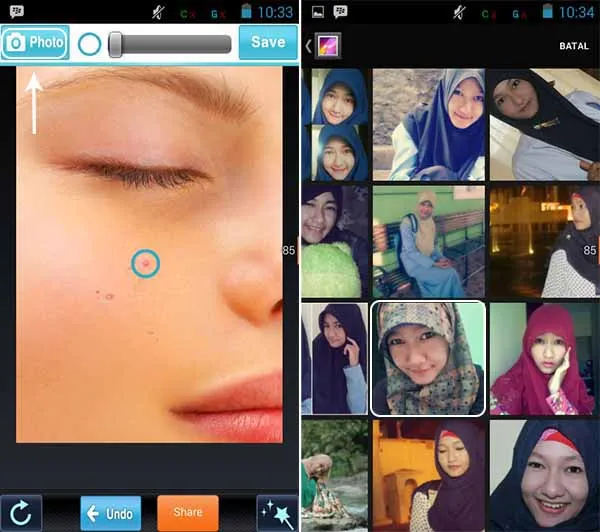Open the purple hijab by yellow wall photo
Screen dimensions: 600x532
point(429,475)
